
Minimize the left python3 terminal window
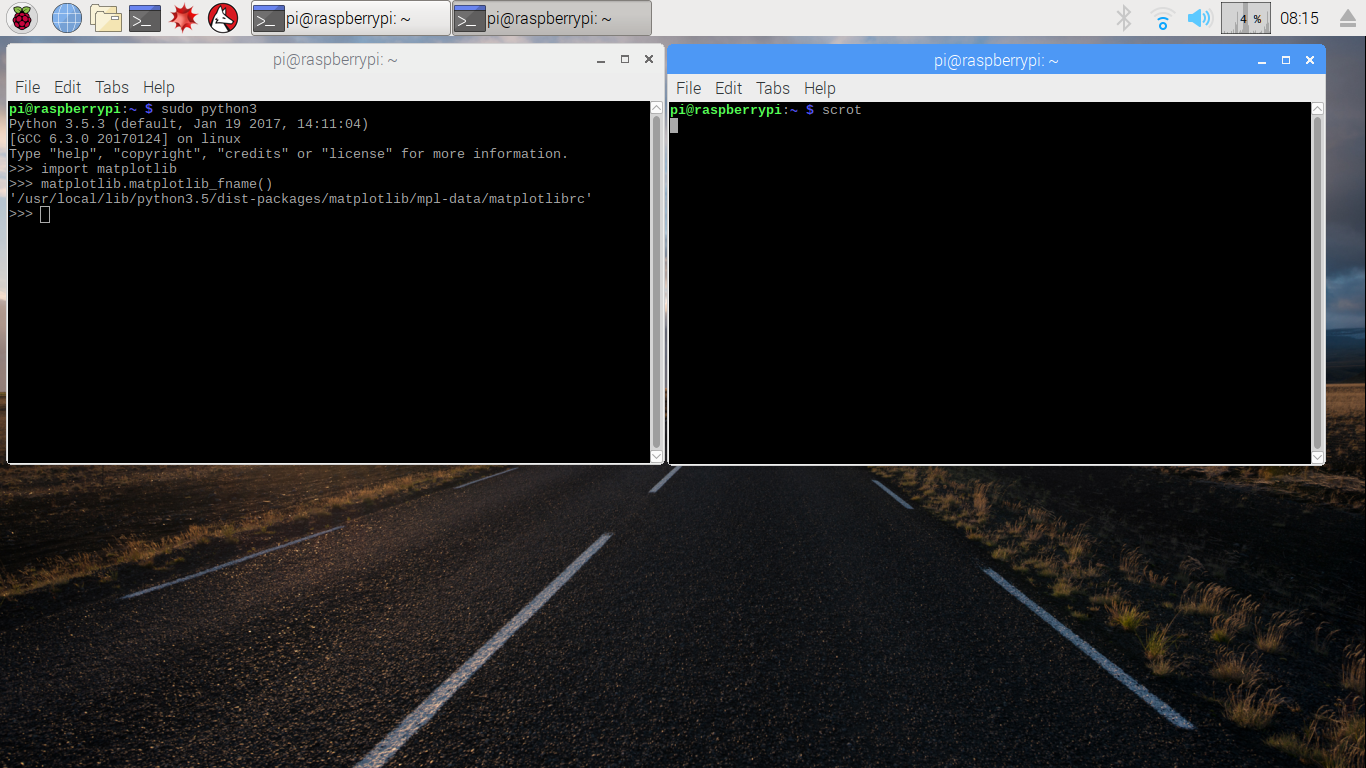point(600,60)
